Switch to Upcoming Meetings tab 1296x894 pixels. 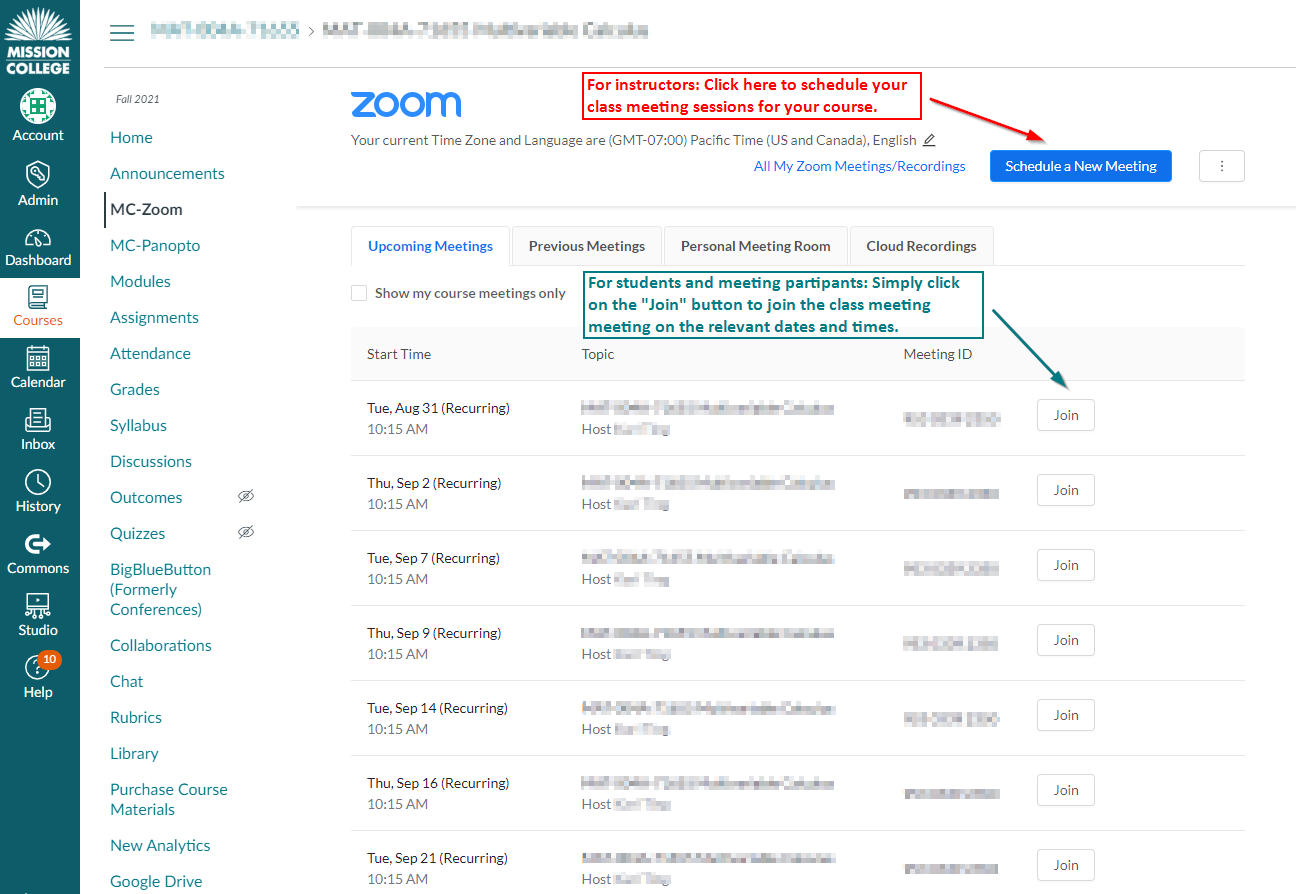[430, 246]
